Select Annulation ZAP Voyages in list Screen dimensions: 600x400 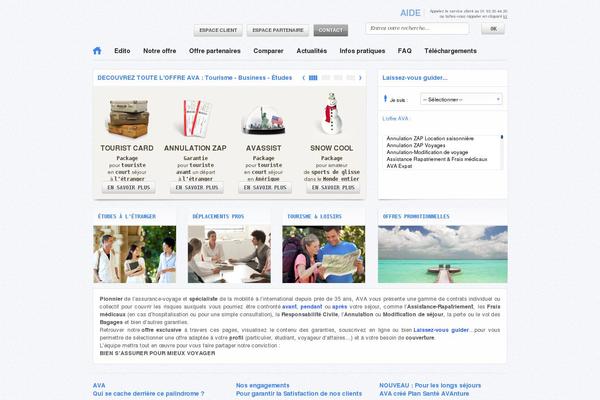tap(416, 145)
